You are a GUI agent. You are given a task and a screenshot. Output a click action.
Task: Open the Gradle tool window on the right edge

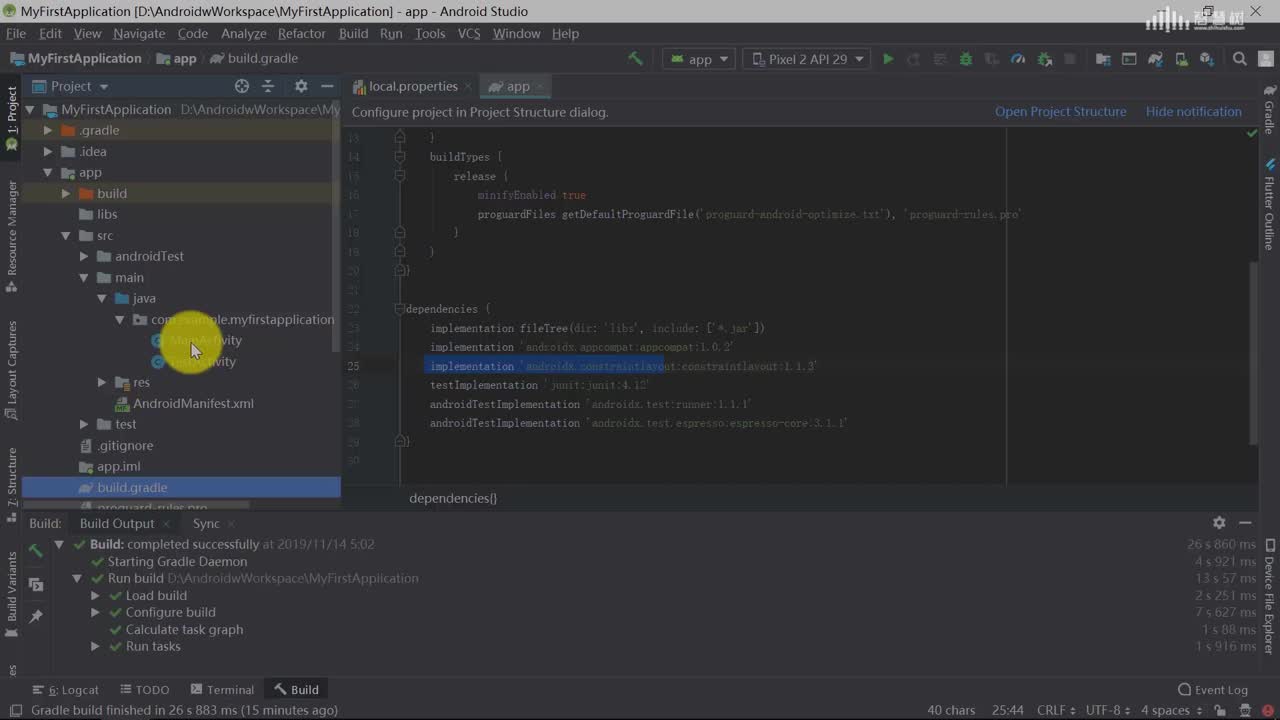click(1269, 110)
